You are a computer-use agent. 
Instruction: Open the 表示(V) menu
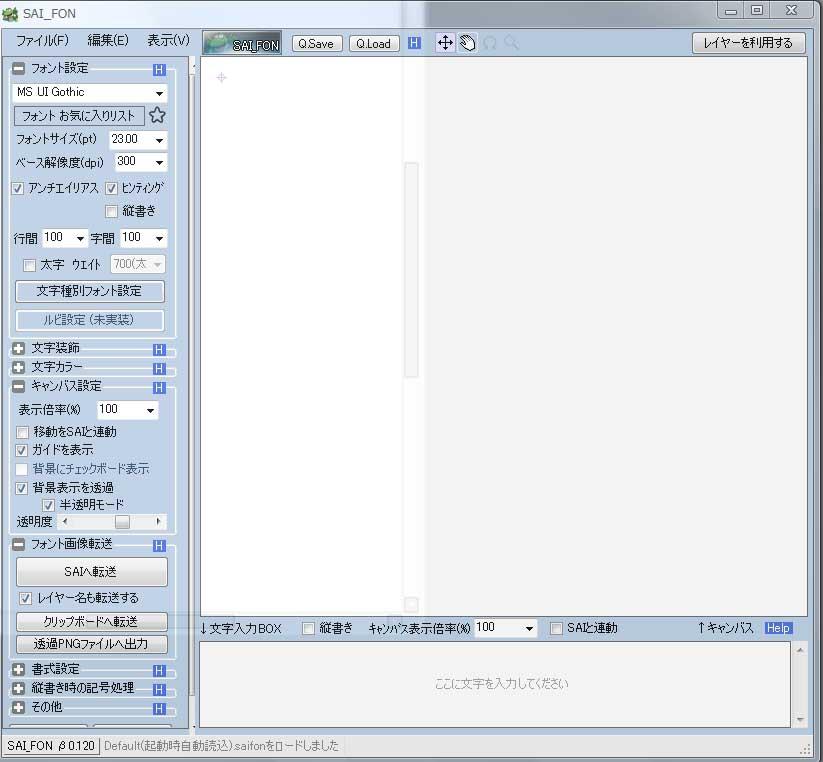(x=168, y=40)
